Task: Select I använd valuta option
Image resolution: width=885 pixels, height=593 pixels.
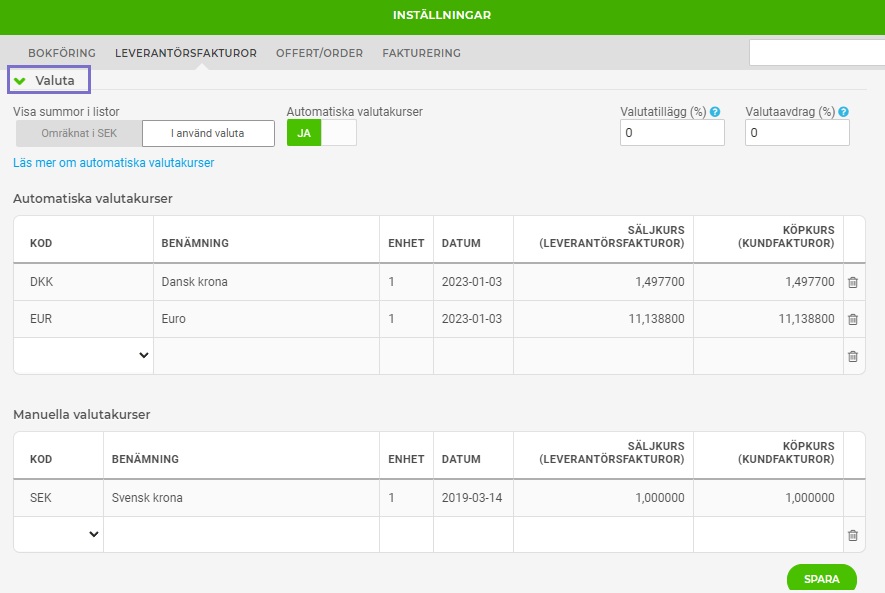Action: pyautogui.click(x=208, y=133)
